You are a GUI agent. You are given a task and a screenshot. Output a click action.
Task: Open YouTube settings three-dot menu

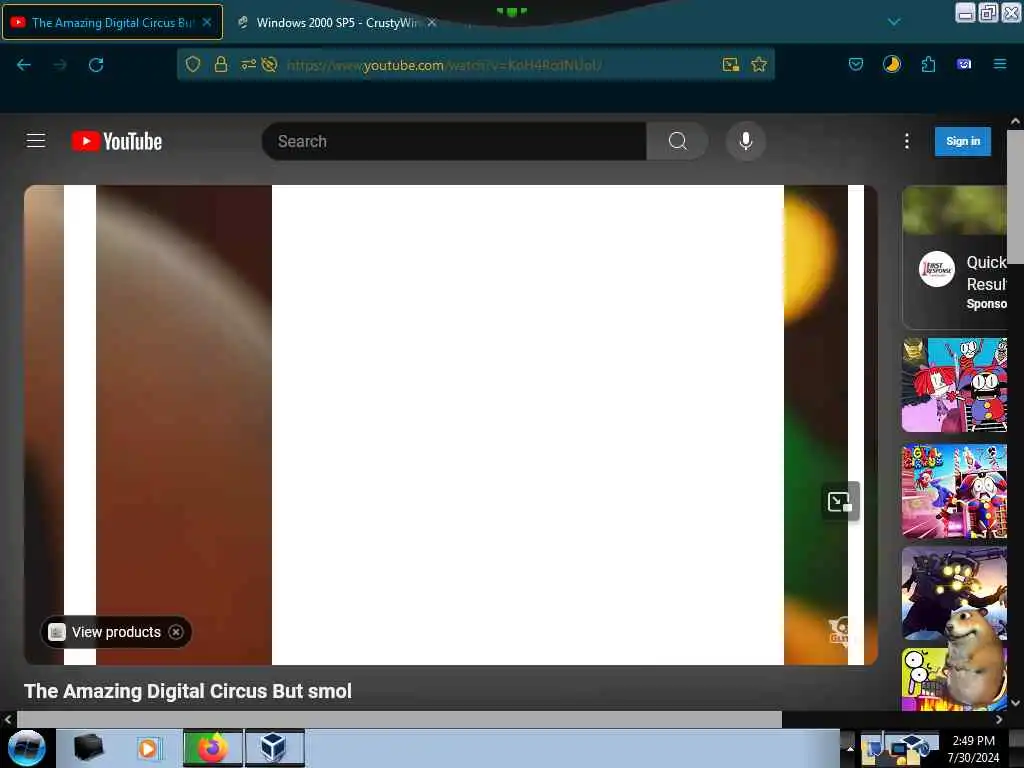pos(906,141)
